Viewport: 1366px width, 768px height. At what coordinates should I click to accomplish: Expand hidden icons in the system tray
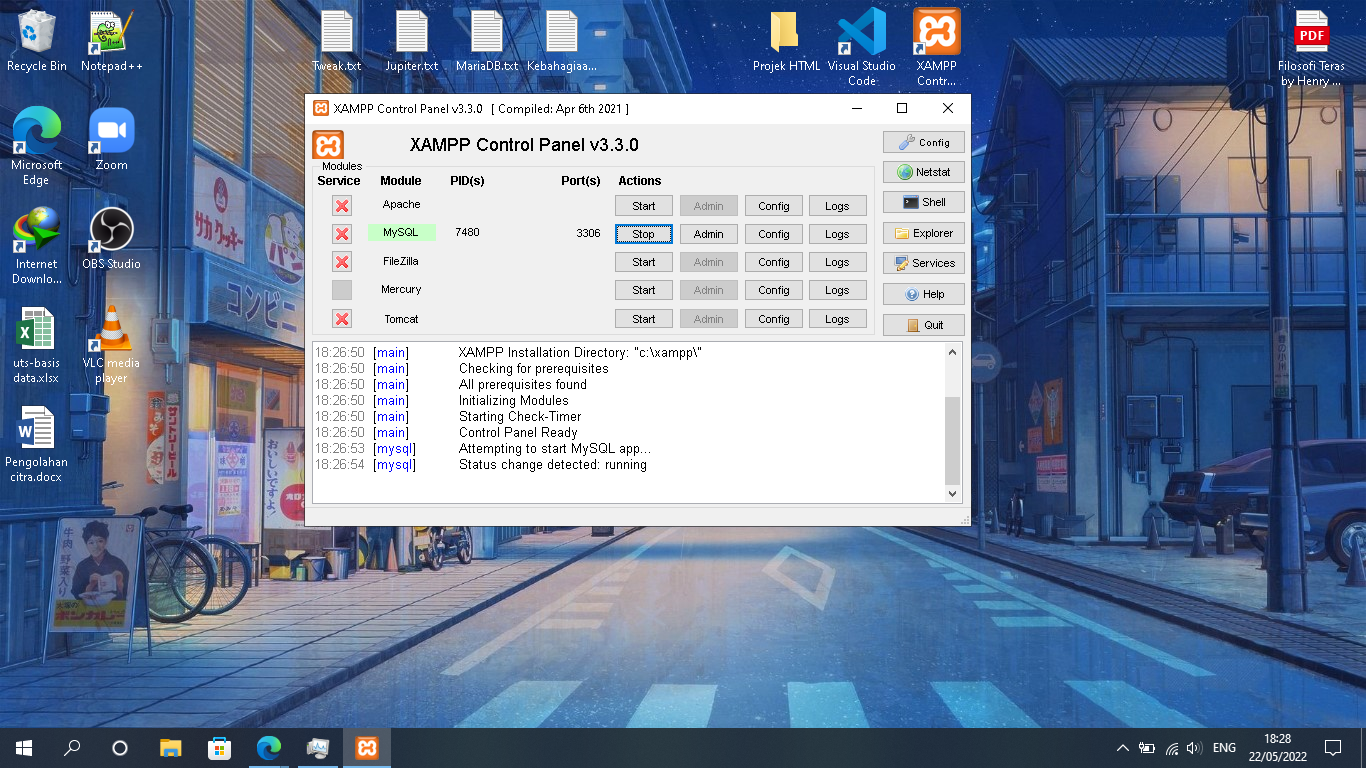coord(1121,747)
